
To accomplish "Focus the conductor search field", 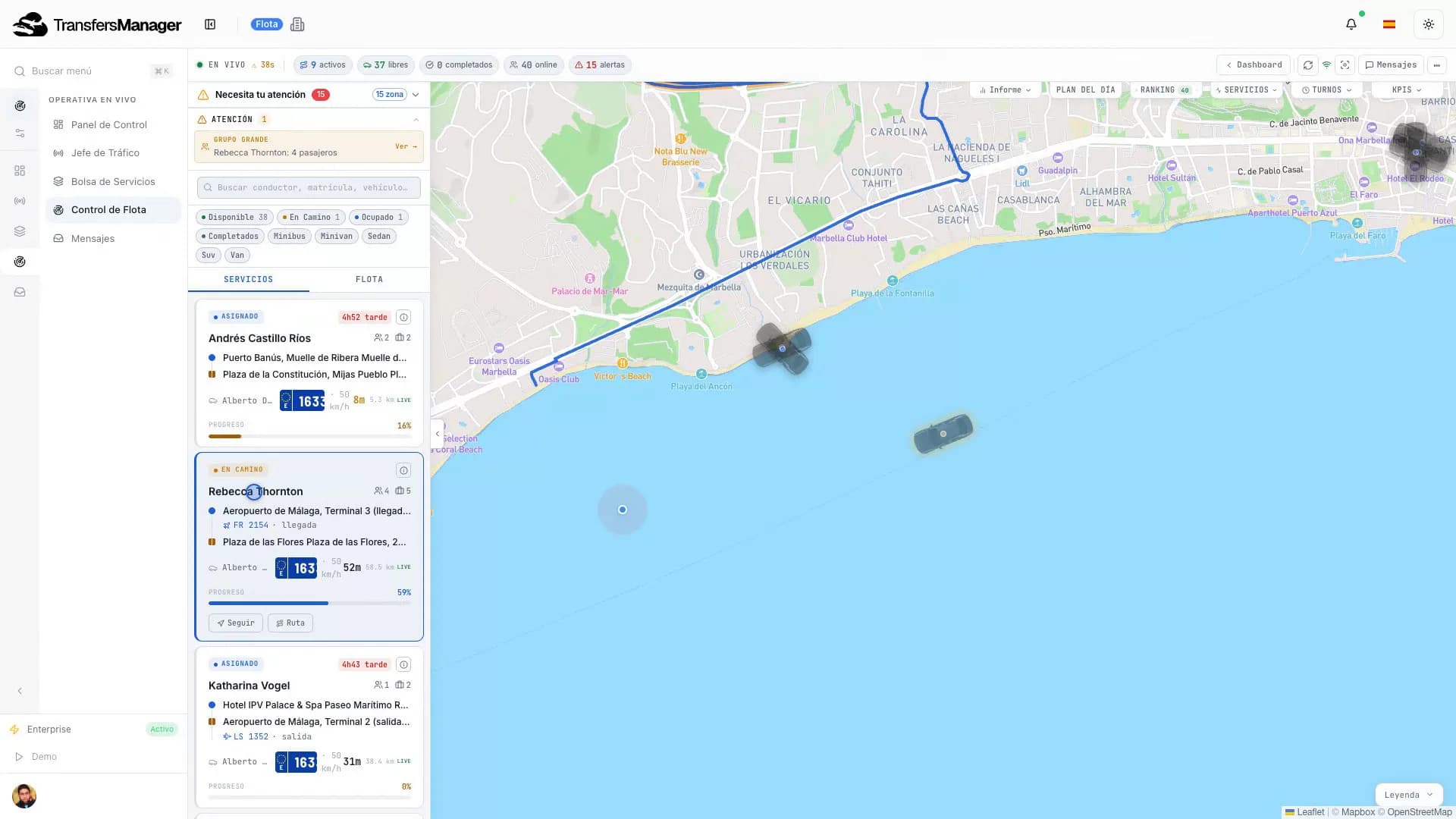I will 309,187.
